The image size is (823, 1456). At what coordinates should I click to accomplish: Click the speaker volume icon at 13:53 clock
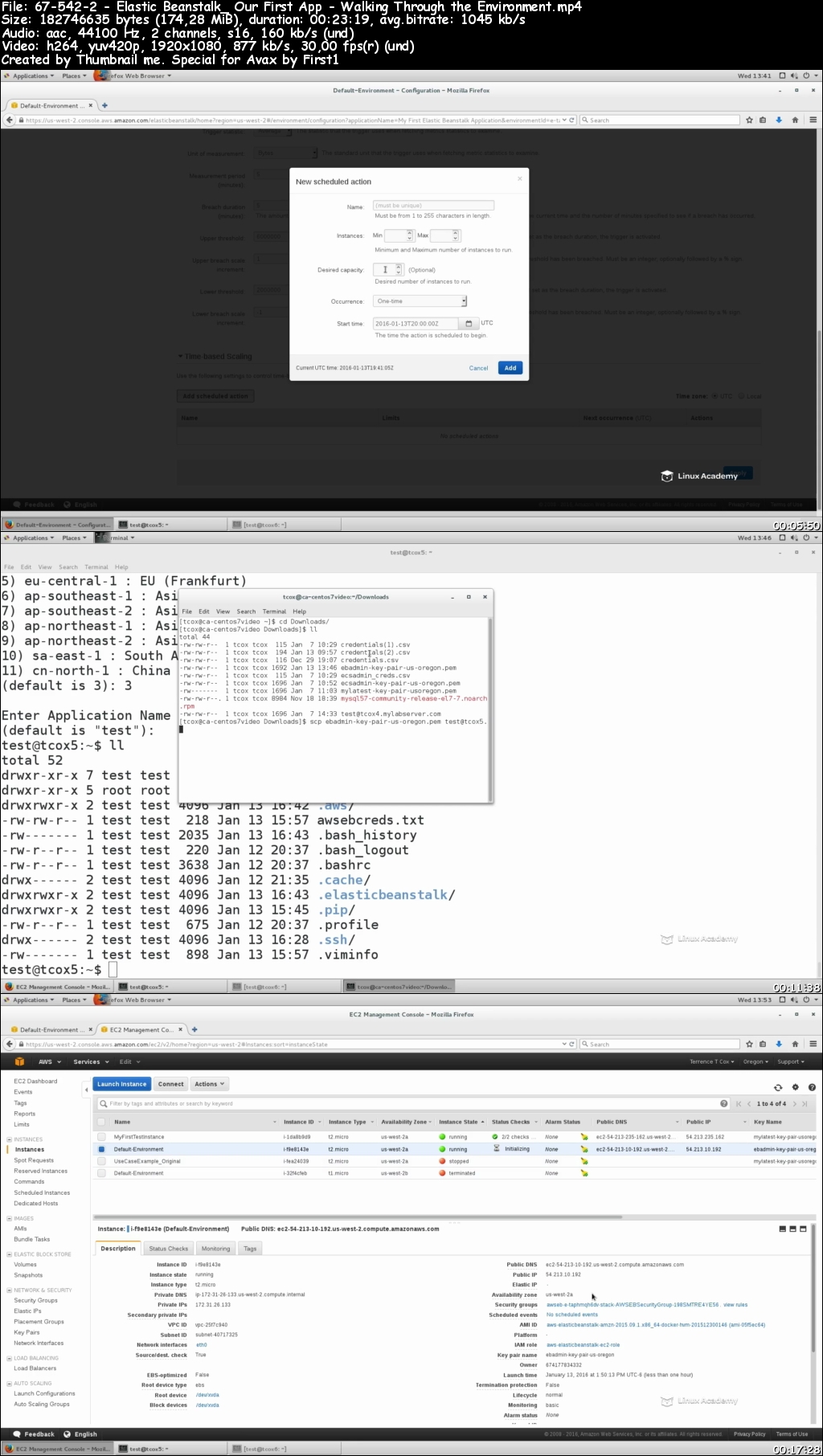[x=794, y=1000]
